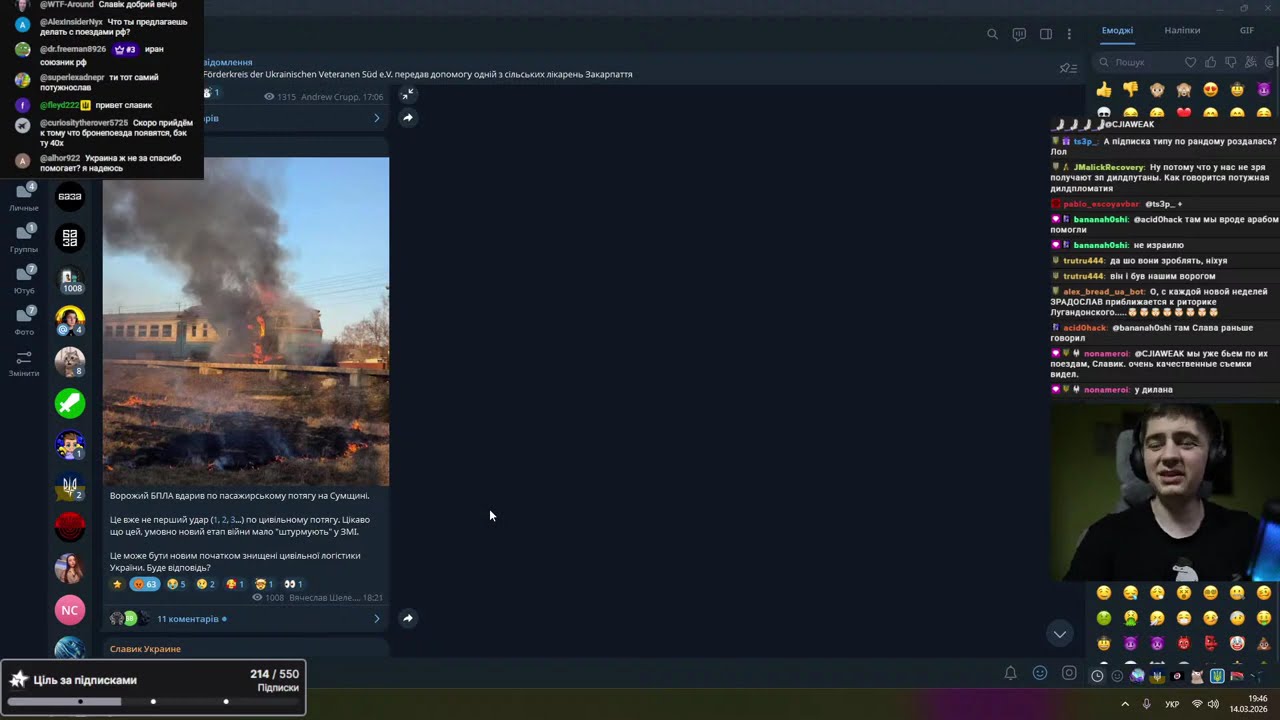This screenshot has height=720, width=1280.
Task: Expand comments with chevron beside 11 коментарів
Action: point(376,619)
